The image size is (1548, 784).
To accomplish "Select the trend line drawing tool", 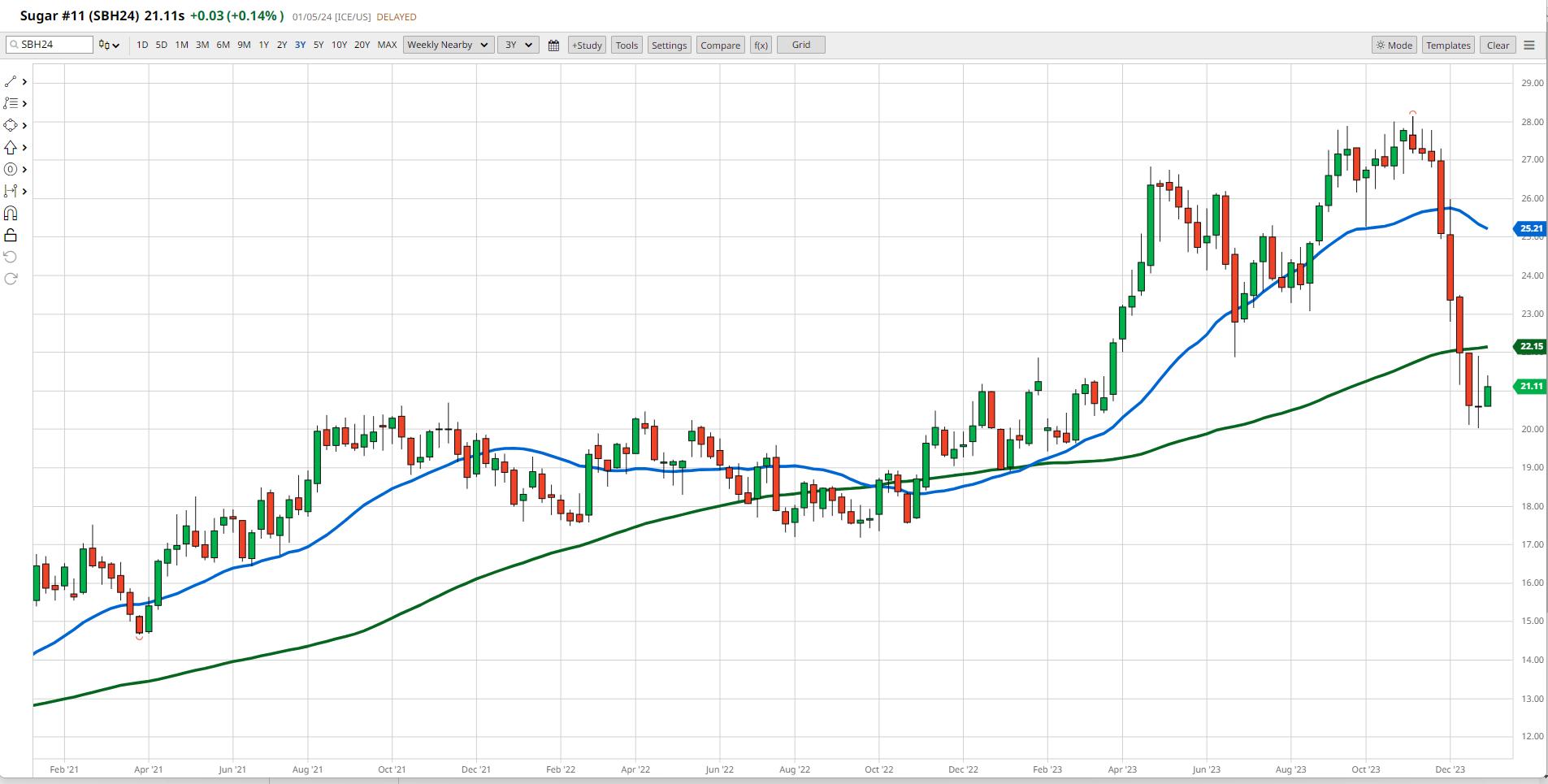I will pos(11,82).
